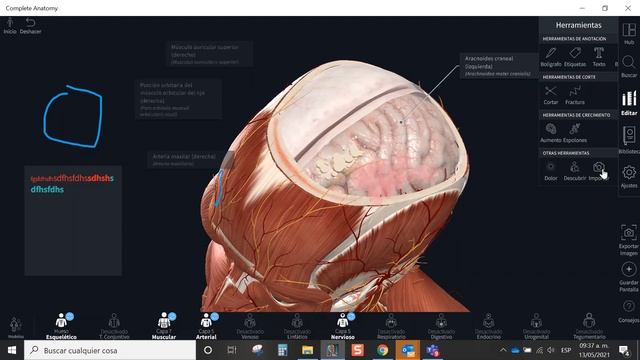Open the notification center icon
The image size is (640, 360).
[x=624, y=350]
